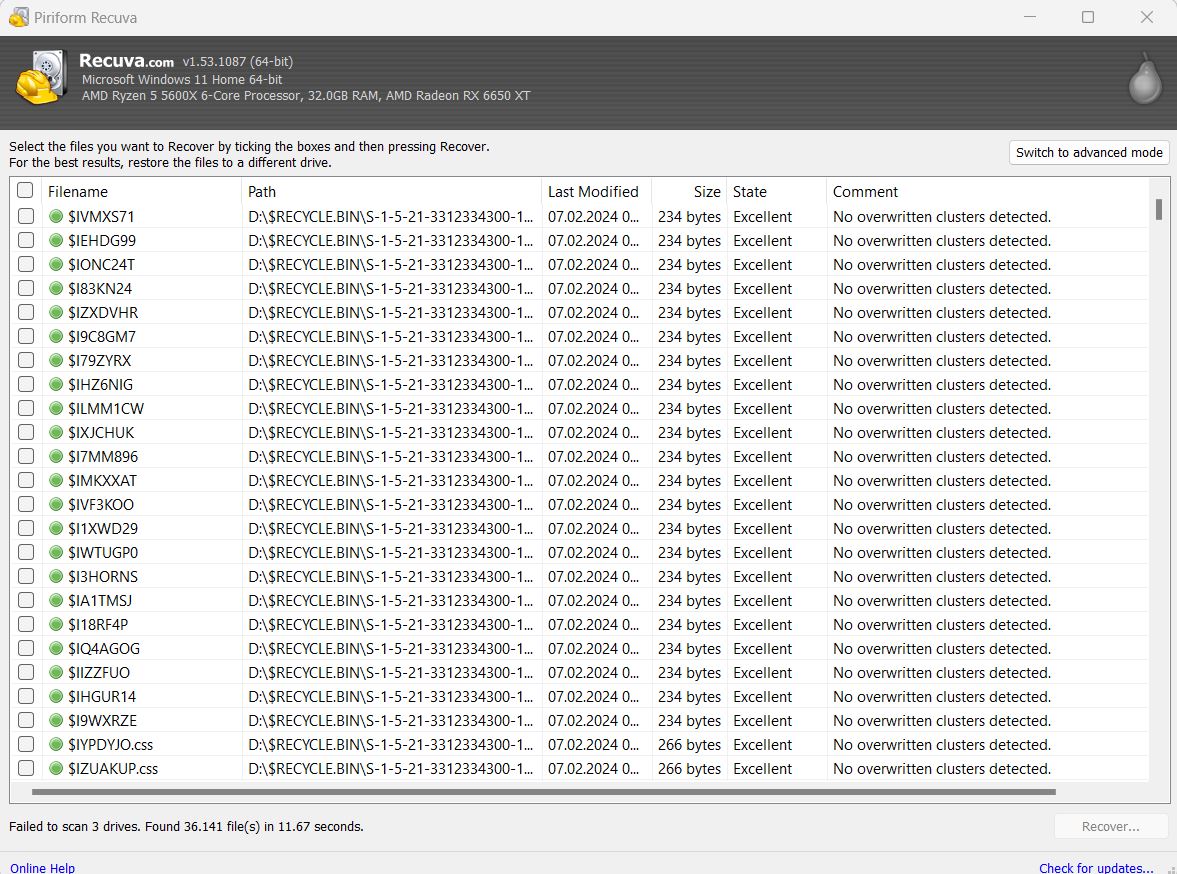Select the checkbox for $IHGUR14

(x=26, y=697)
